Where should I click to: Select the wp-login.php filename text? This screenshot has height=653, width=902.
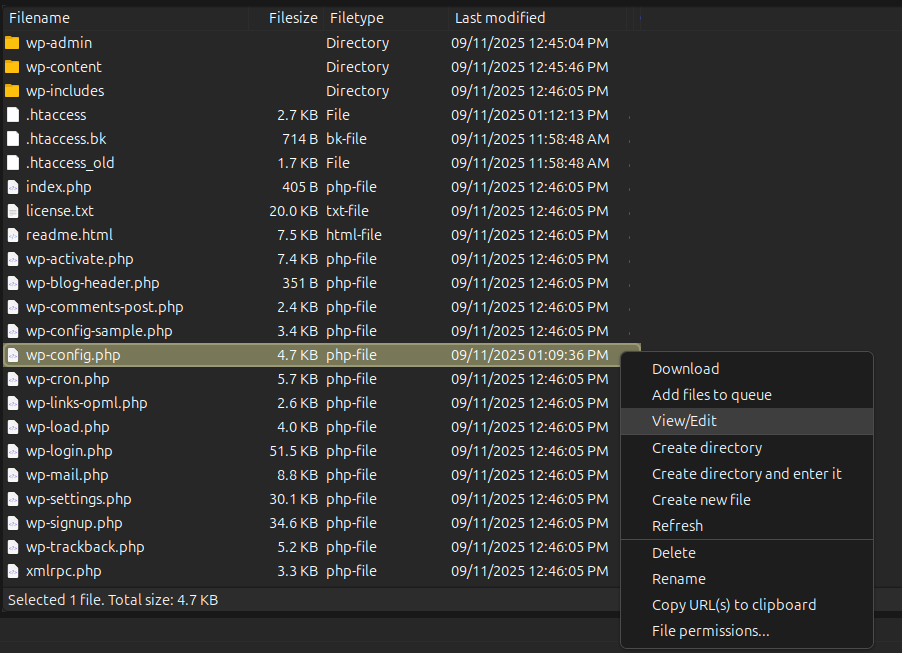click(69, 451)
